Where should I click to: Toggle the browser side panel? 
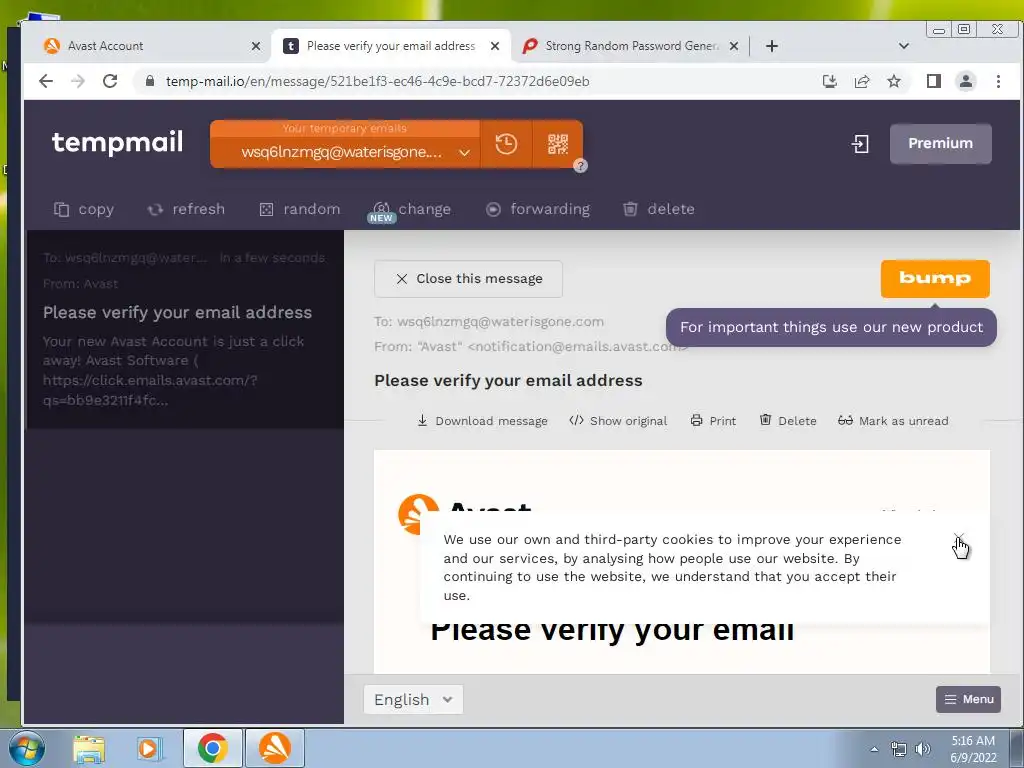point(934,81)
